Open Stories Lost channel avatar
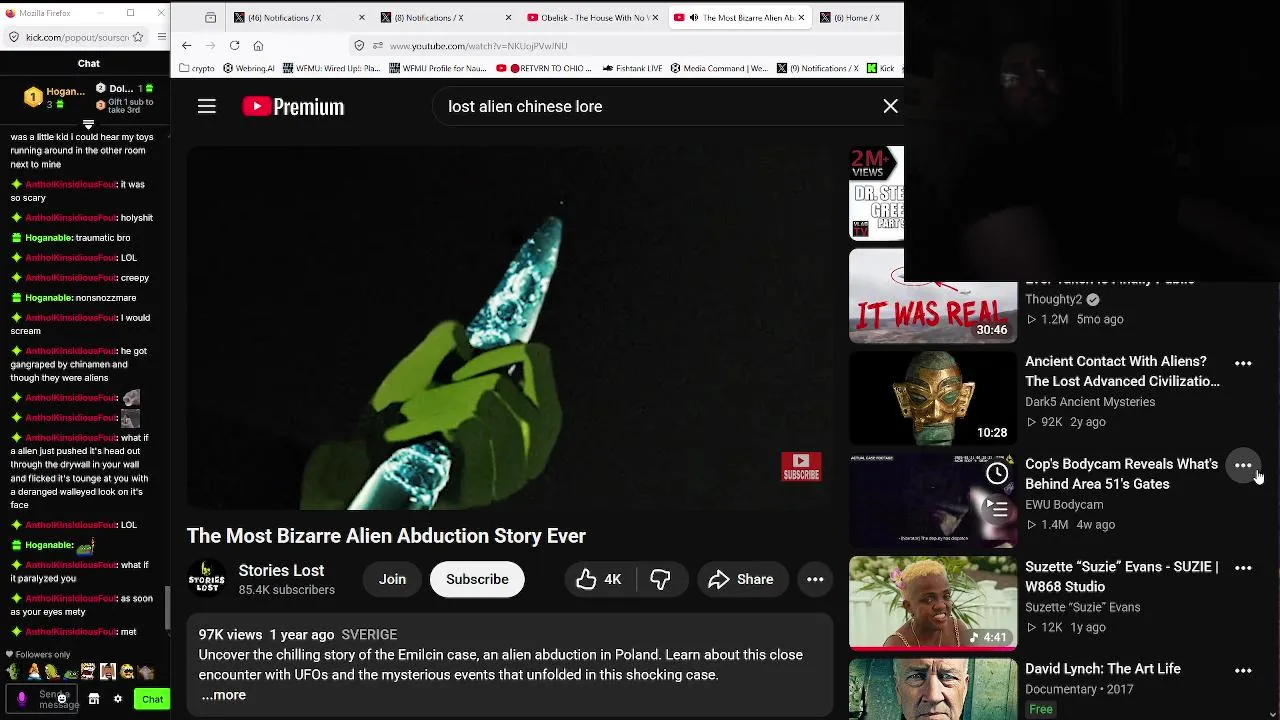1280x720 pixels. [x=207, y=579]
